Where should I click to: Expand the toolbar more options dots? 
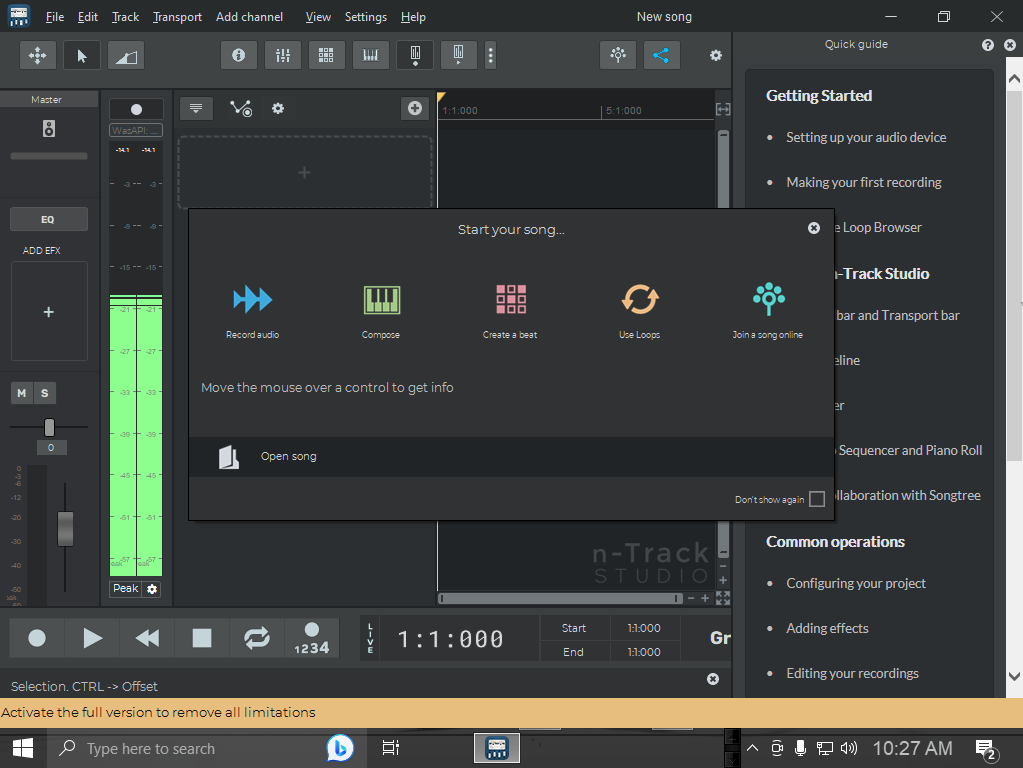pyautogui.click(x=491, y=55)
